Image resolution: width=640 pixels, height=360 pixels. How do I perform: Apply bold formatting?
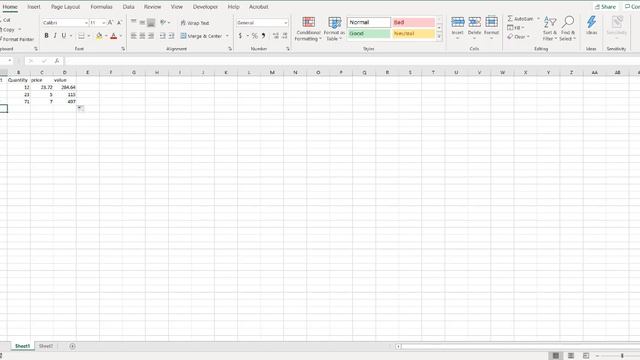(47, 36)
